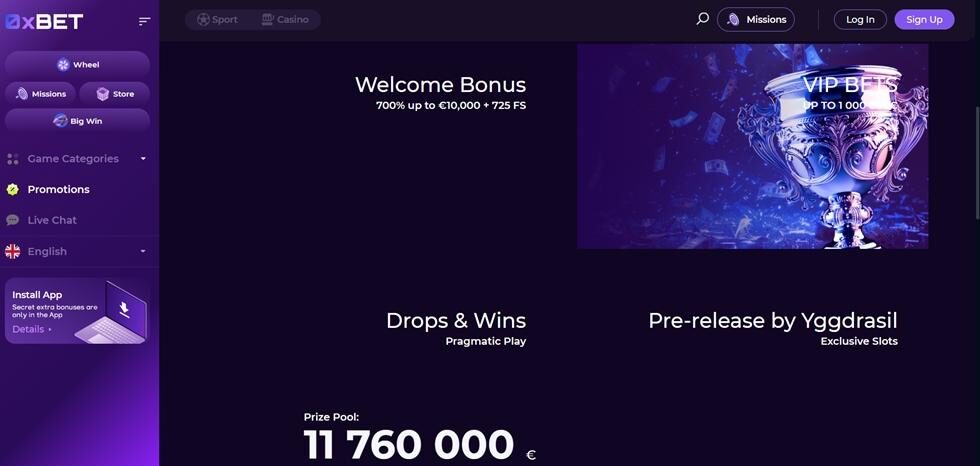Open Missions in the sidebar
This screenshot has width=980, height=466.
coord(41,94)
